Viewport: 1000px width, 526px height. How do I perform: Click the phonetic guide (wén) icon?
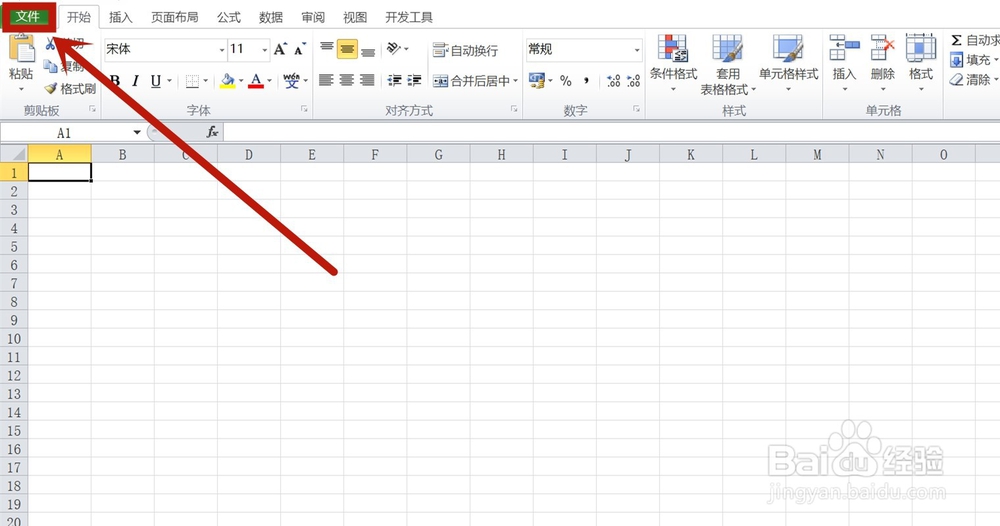291,81
